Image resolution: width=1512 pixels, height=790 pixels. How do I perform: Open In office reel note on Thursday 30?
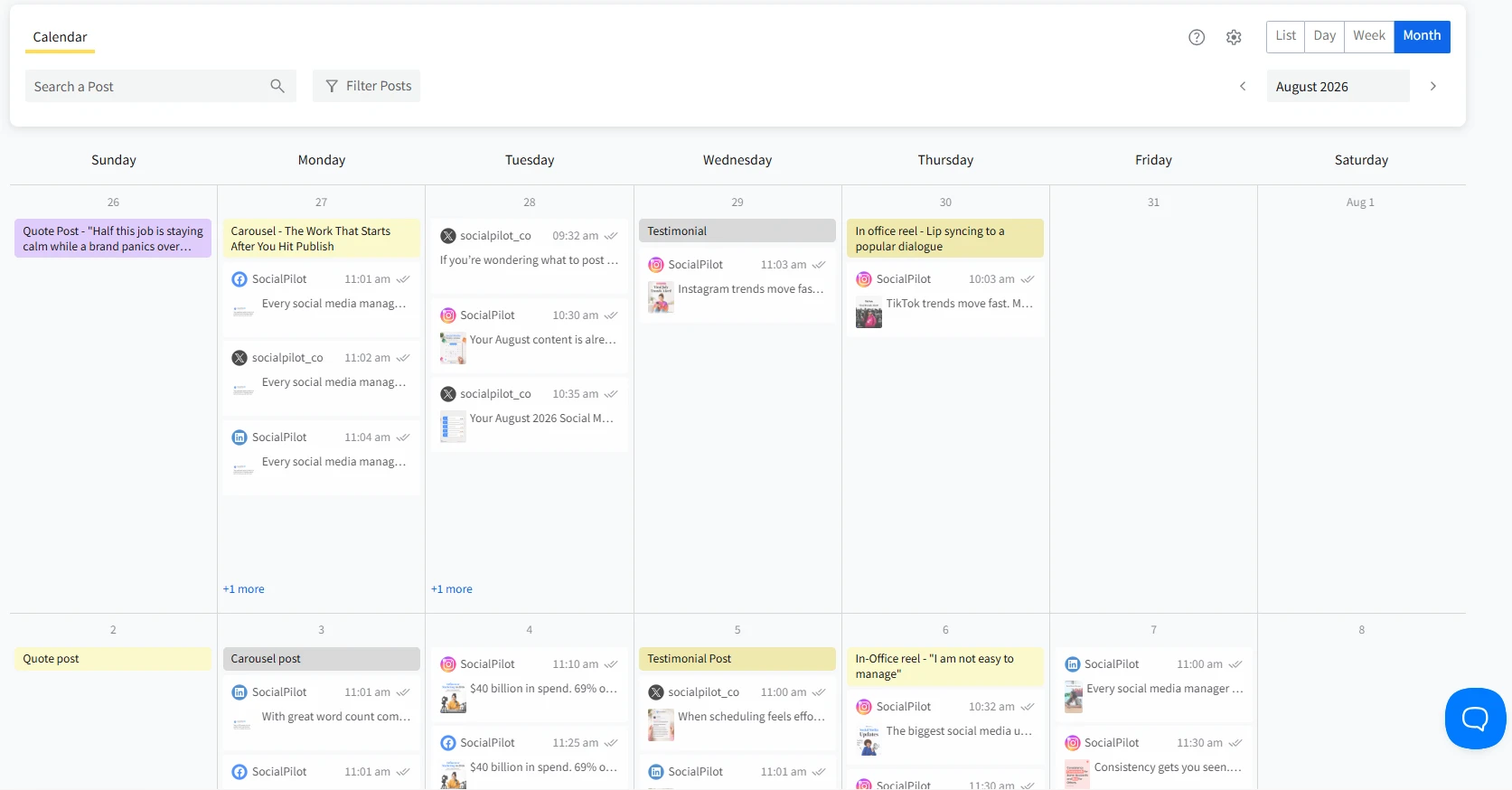click(945, 239)
